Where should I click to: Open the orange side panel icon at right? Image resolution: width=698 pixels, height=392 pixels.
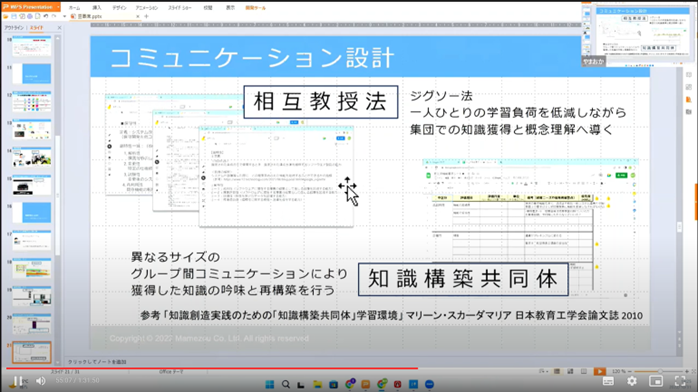coord(689,99)
